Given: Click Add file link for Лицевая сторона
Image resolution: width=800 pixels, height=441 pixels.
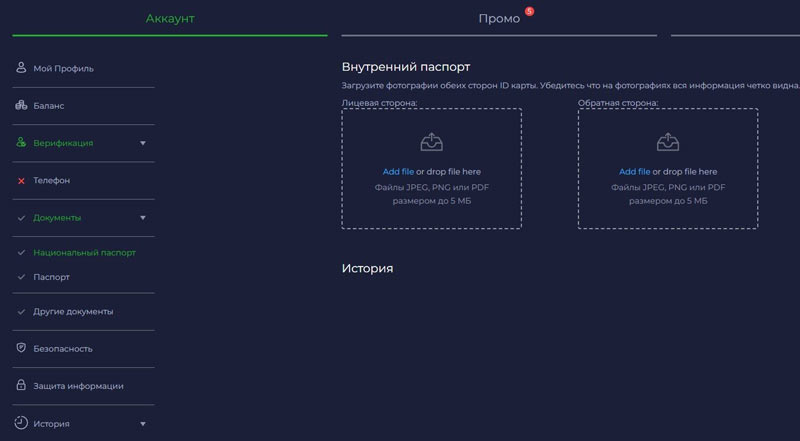Looking at the screenshot, I should pos(398,172).
